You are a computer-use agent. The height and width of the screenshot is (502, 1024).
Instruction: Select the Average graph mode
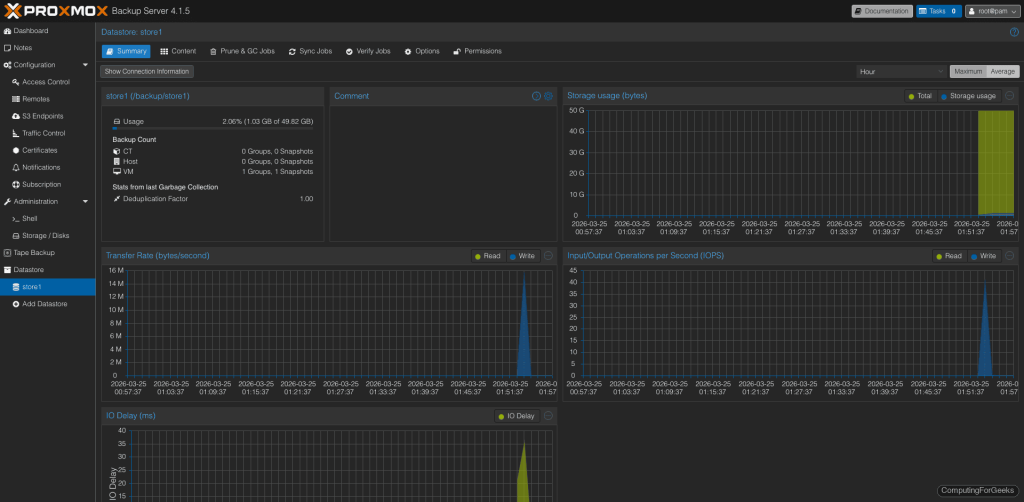(x=1002, y=72)
